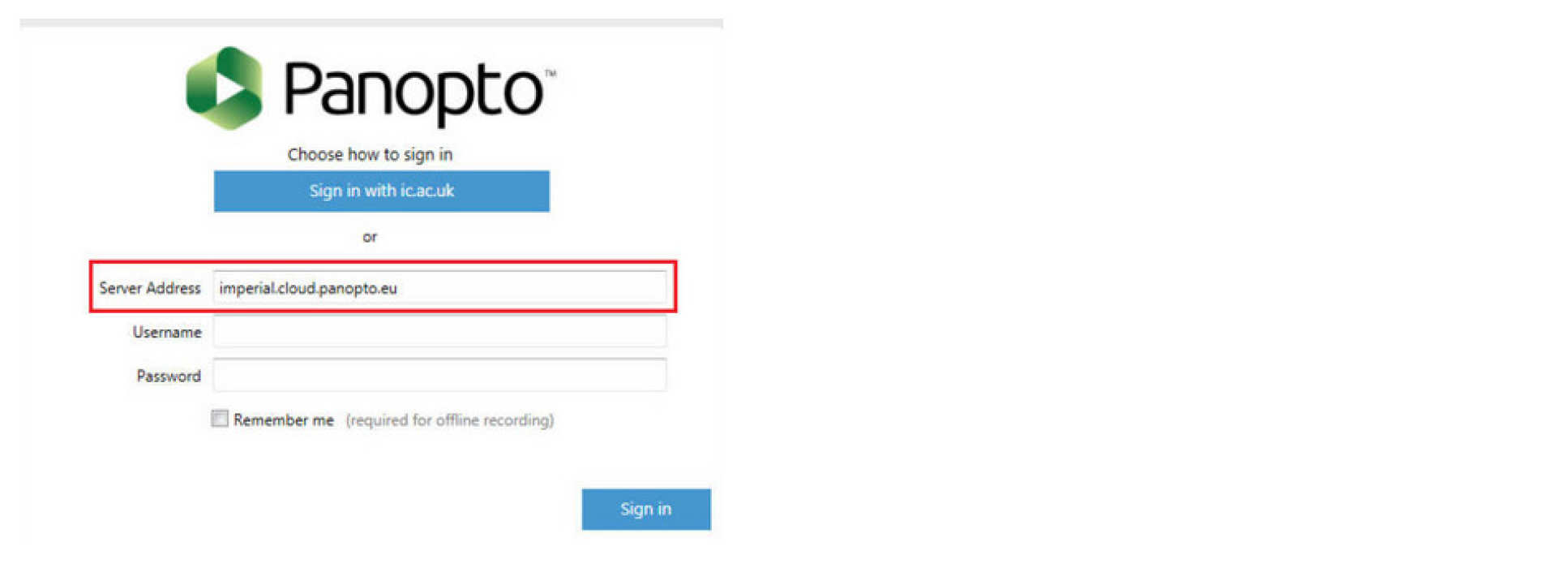Viewport: 1568px width, 568px height.
Task: Click the Password label
Action: [169, 376]
